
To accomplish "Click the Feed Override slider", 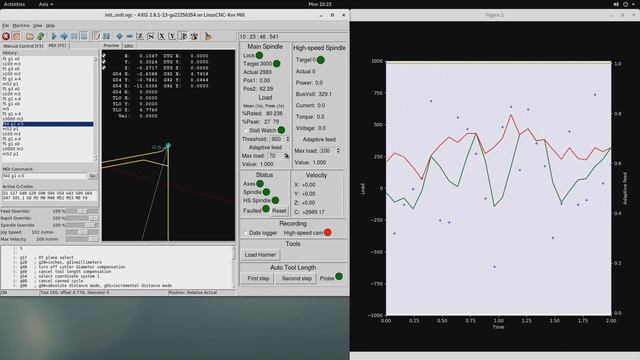I will (82, 211).
